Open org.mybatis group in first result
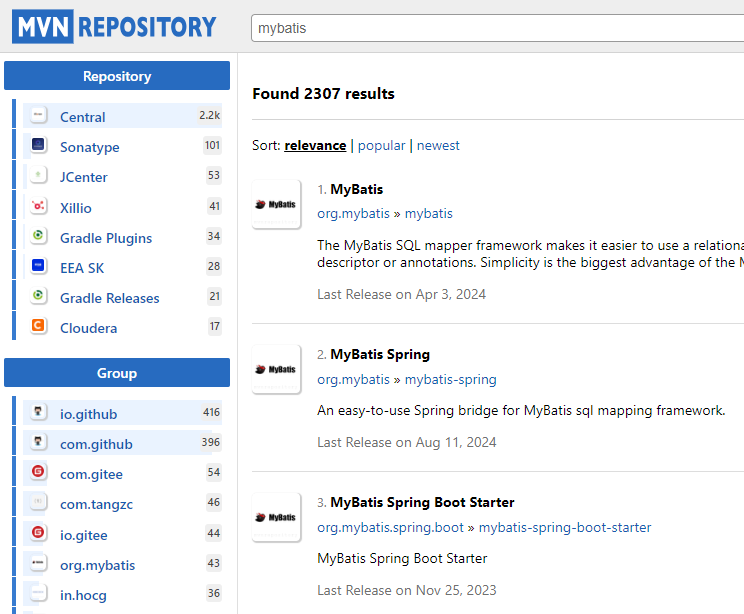 [x=353, y=214]
